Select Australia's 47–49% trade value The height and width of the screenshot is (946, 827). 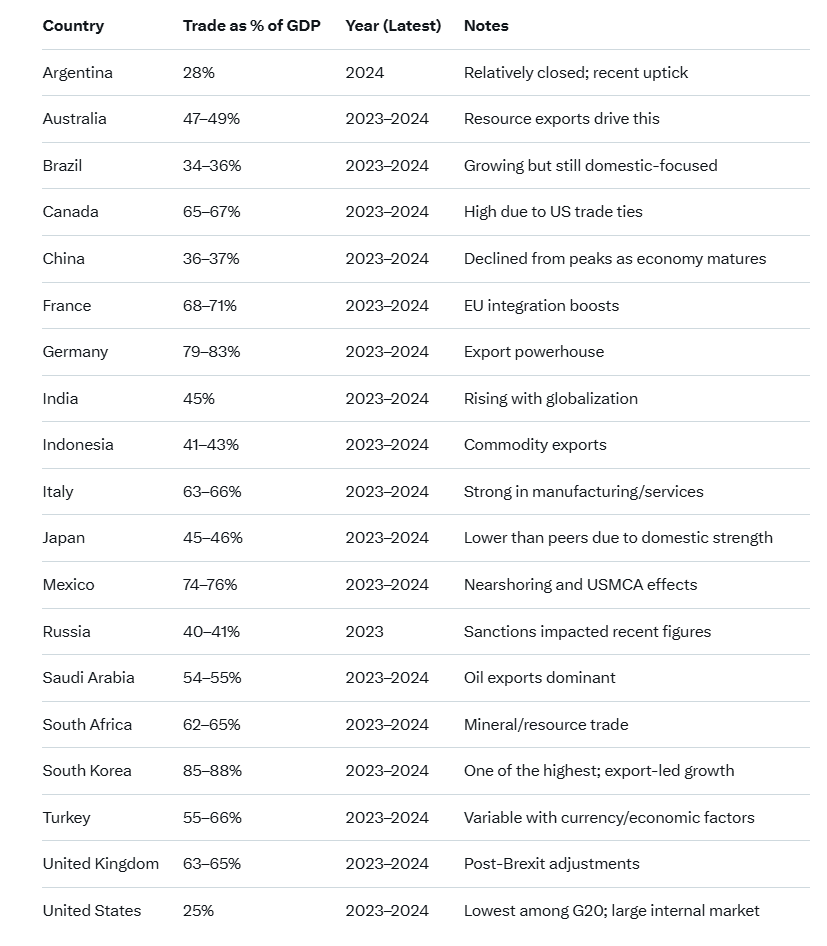pyautogui.click(x=212, y=119)
